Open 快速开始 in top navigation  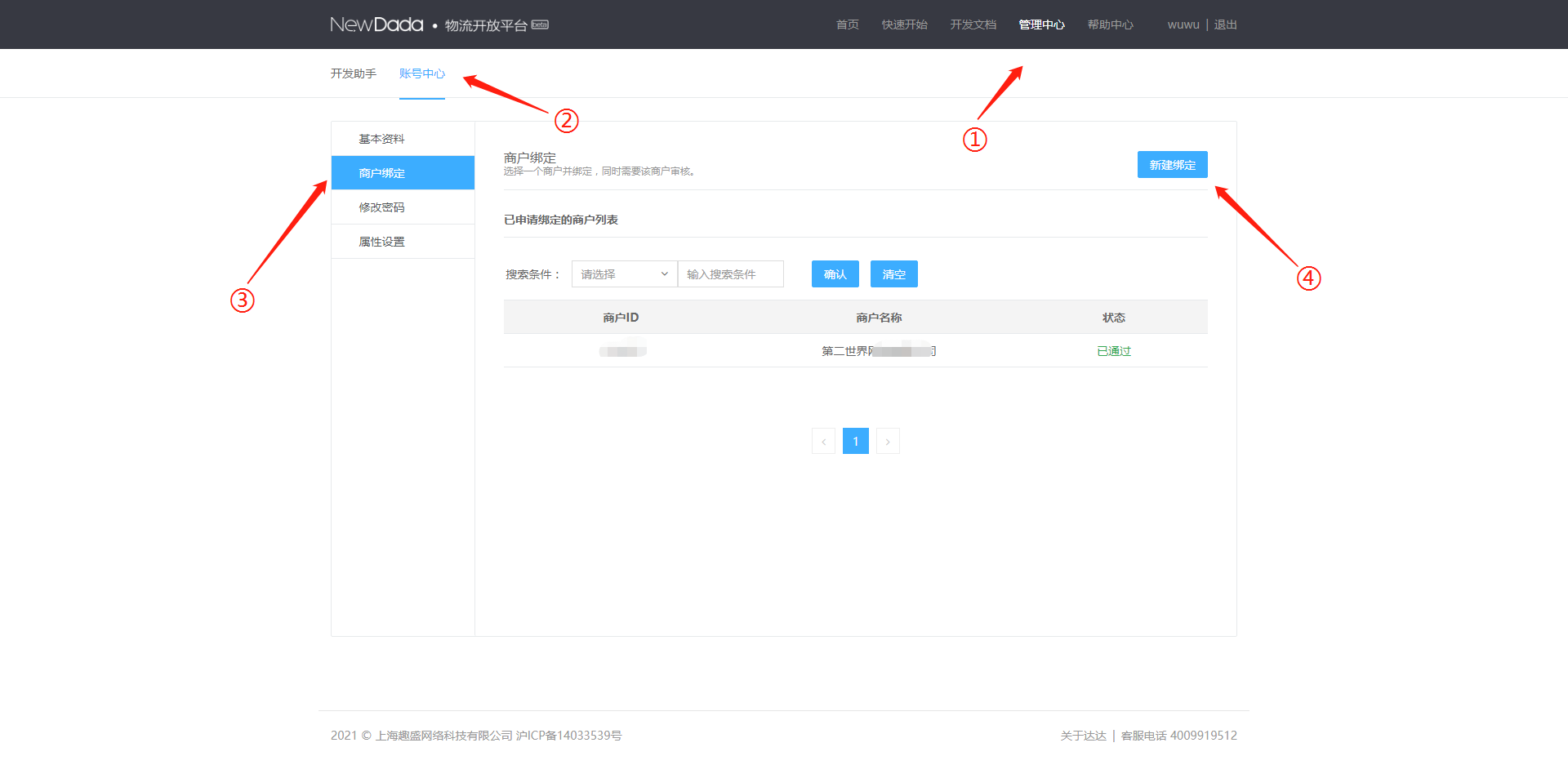[904, 24]
